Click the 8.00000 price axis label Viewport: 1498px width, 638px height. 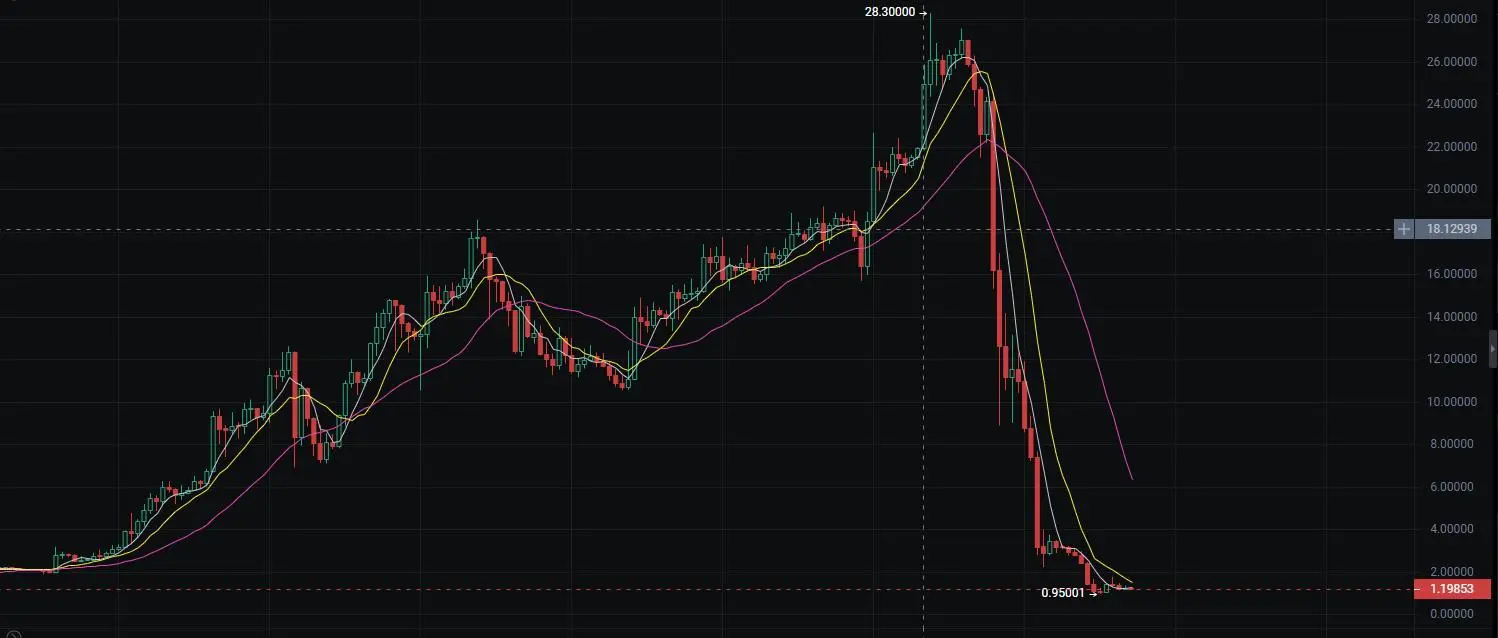(x=1454, y=444)
